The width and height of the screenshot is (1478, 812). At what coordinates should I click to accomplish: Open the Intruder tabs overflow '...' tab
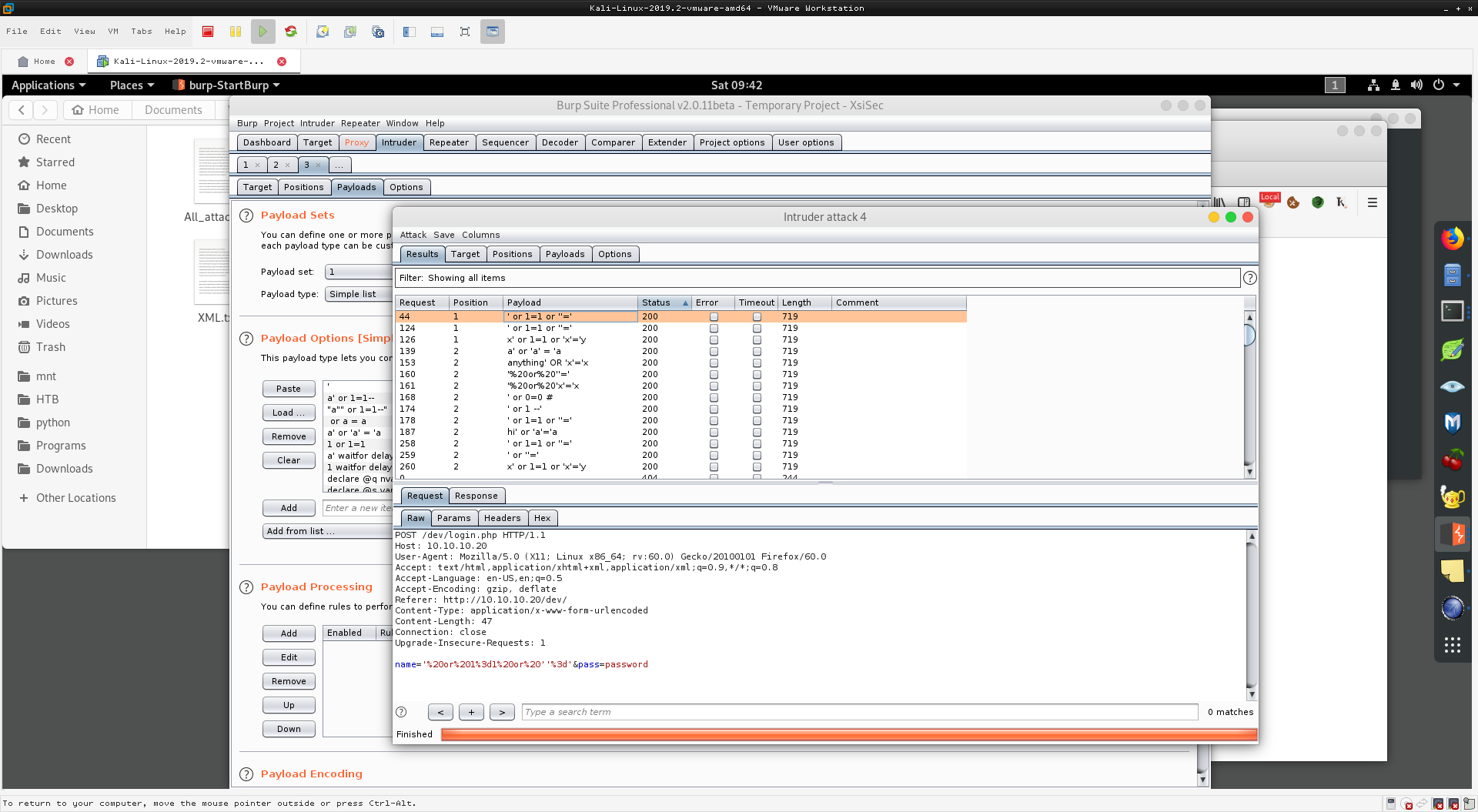coord(339,165)
